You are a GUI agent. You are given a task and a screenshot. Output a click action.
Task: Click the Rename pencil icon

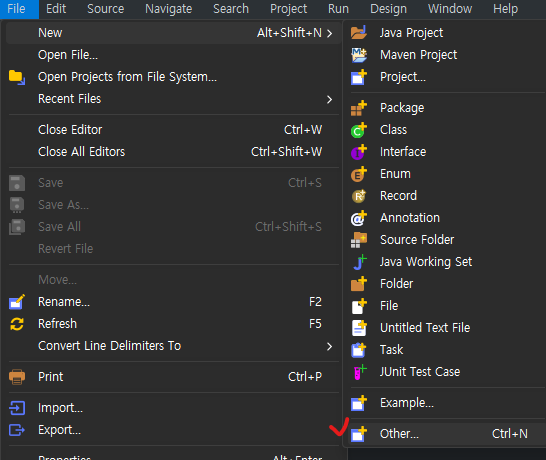(x=17, y=302)
